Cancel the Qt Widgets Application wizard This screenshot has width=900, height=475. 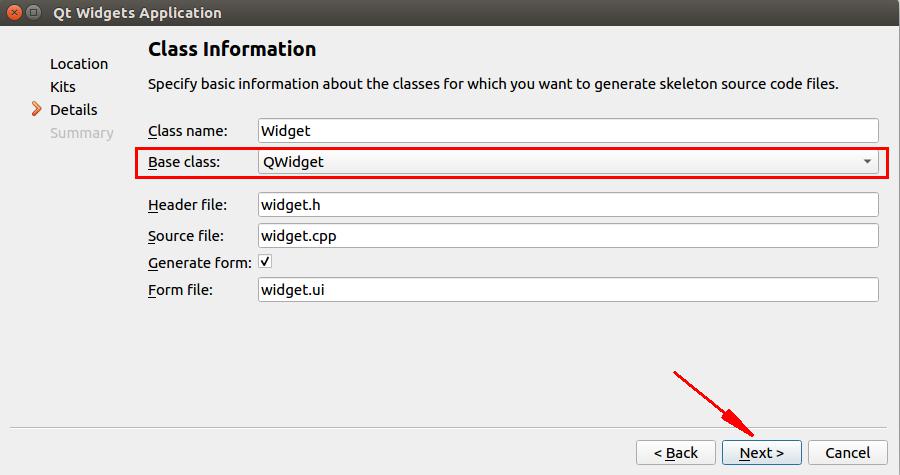point(848,453)
